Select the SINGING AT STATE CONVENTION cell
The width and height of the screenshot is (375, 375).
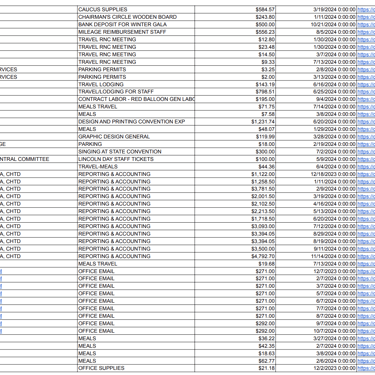(x=136, y=151)
